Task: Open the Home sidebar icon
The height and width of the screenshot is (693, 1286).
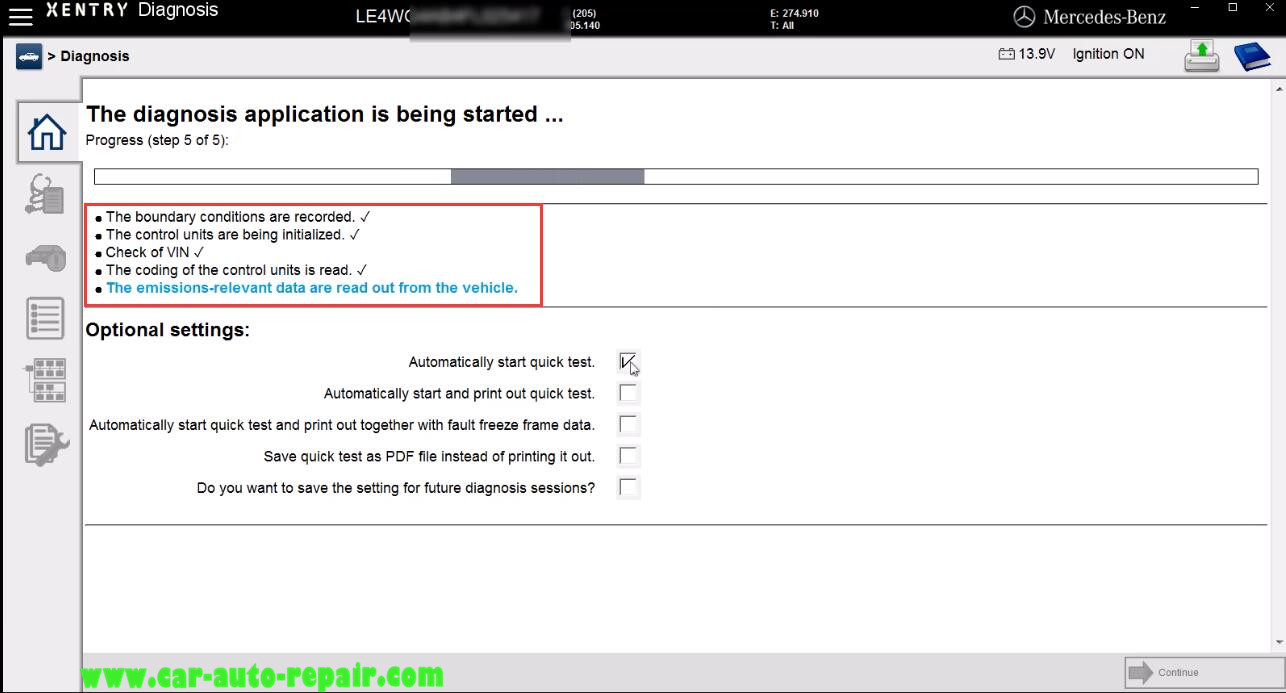Action: click(48, 132)
